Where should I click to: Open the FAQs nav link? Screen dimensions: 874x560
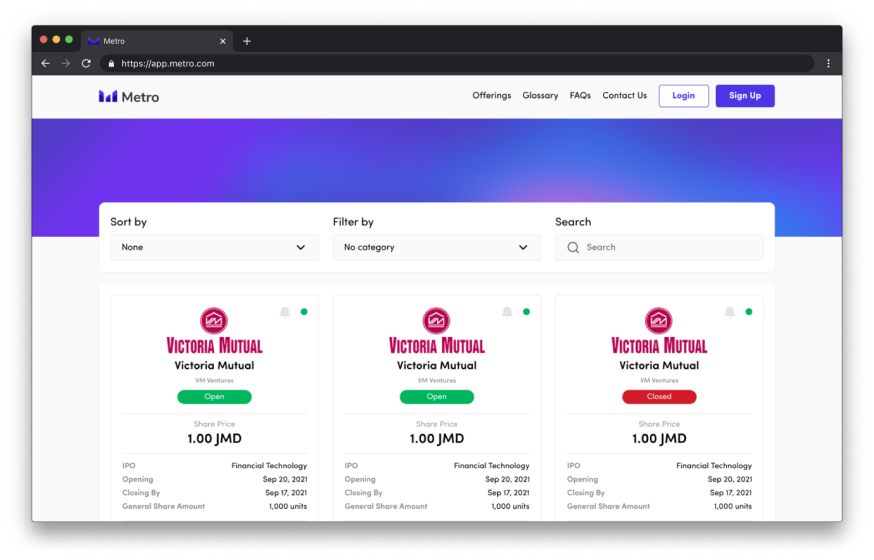point(580,96)
